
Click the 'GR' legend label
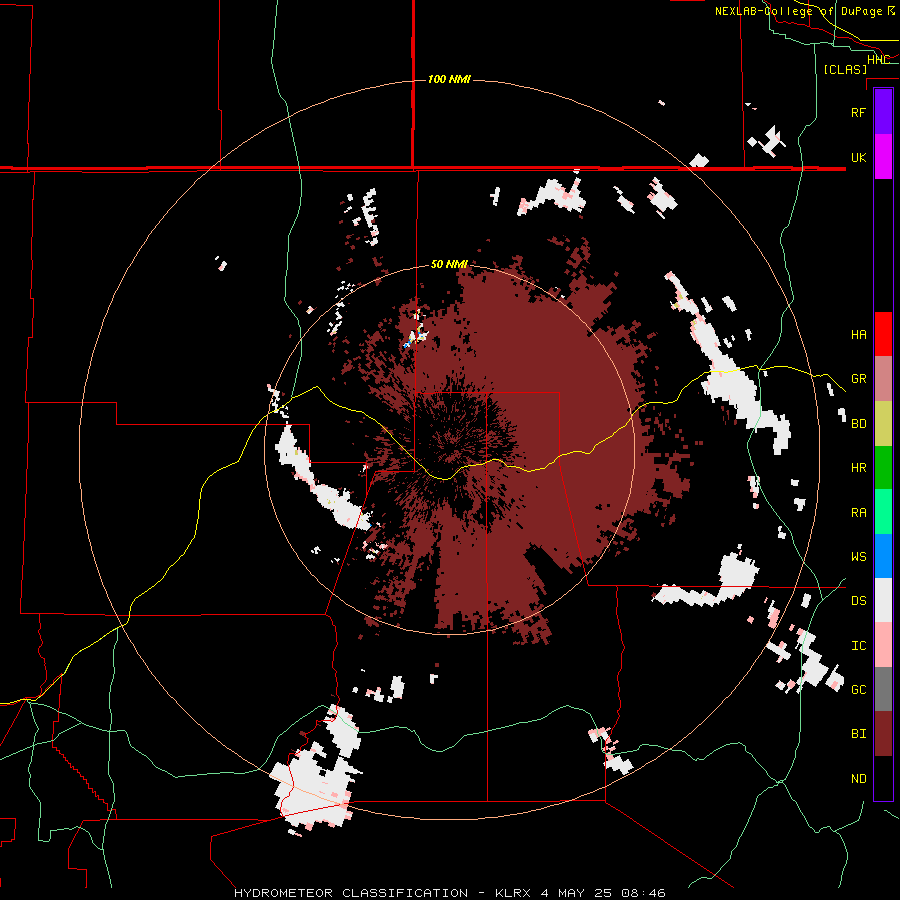coord(858,379)
